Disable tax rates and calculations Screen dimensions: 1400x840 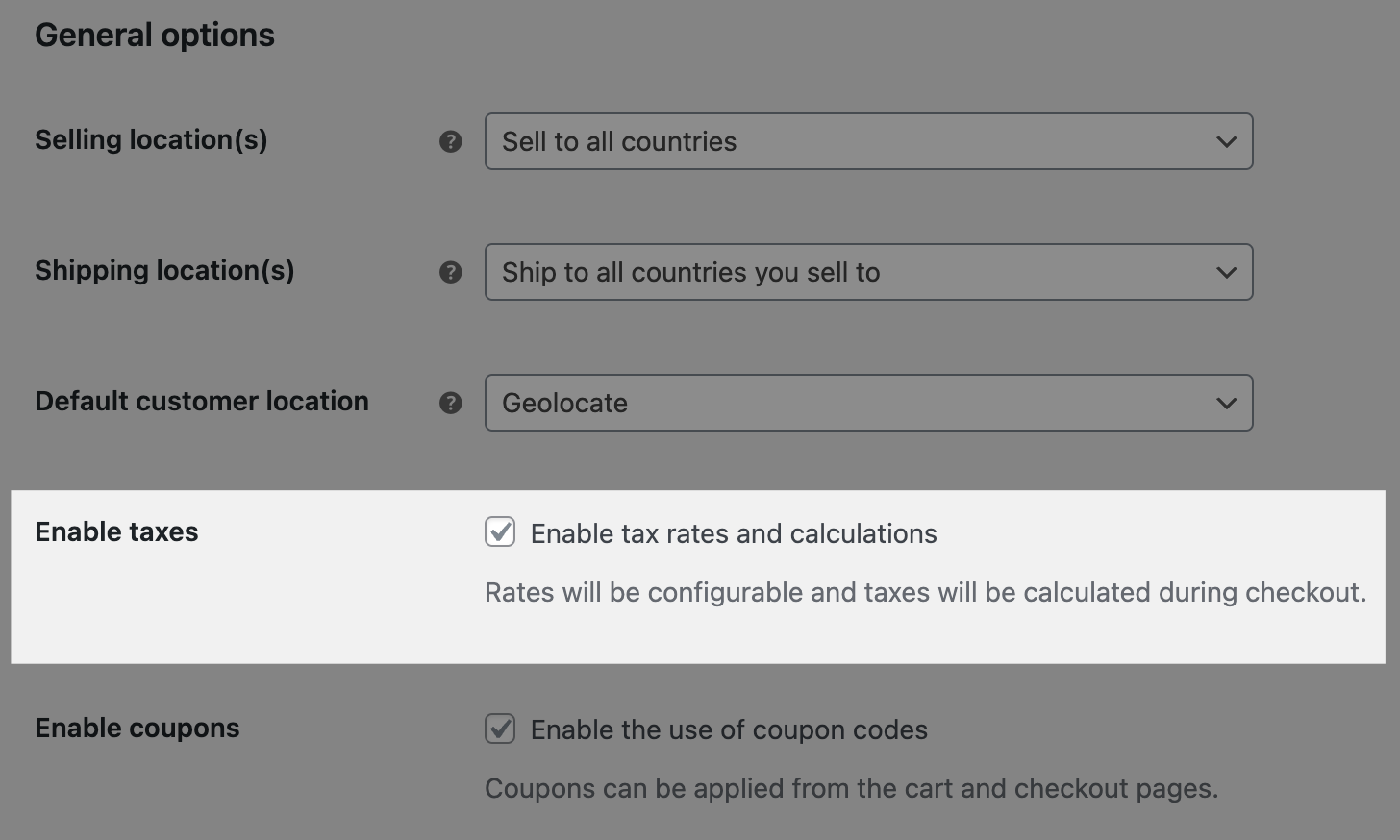(500, 532)
